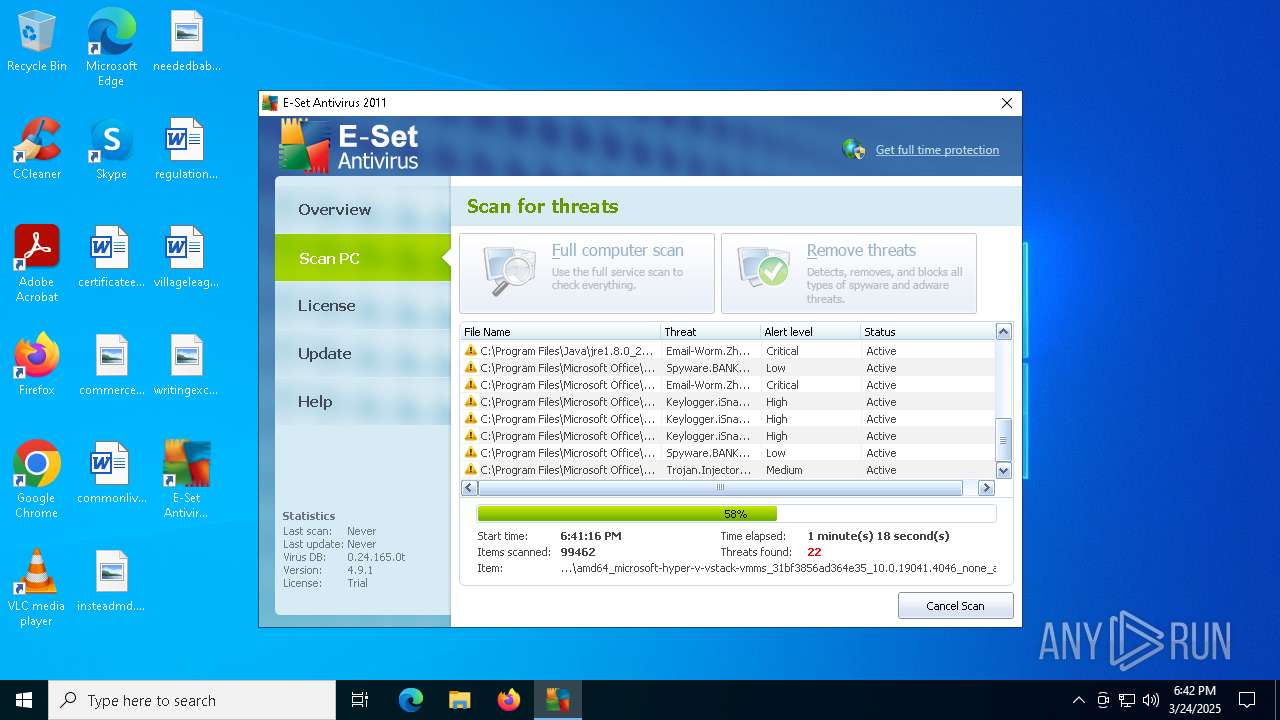This screenshot has width=1280, height=720.
Task: Click the Windows search box
Action: [192, 700]
